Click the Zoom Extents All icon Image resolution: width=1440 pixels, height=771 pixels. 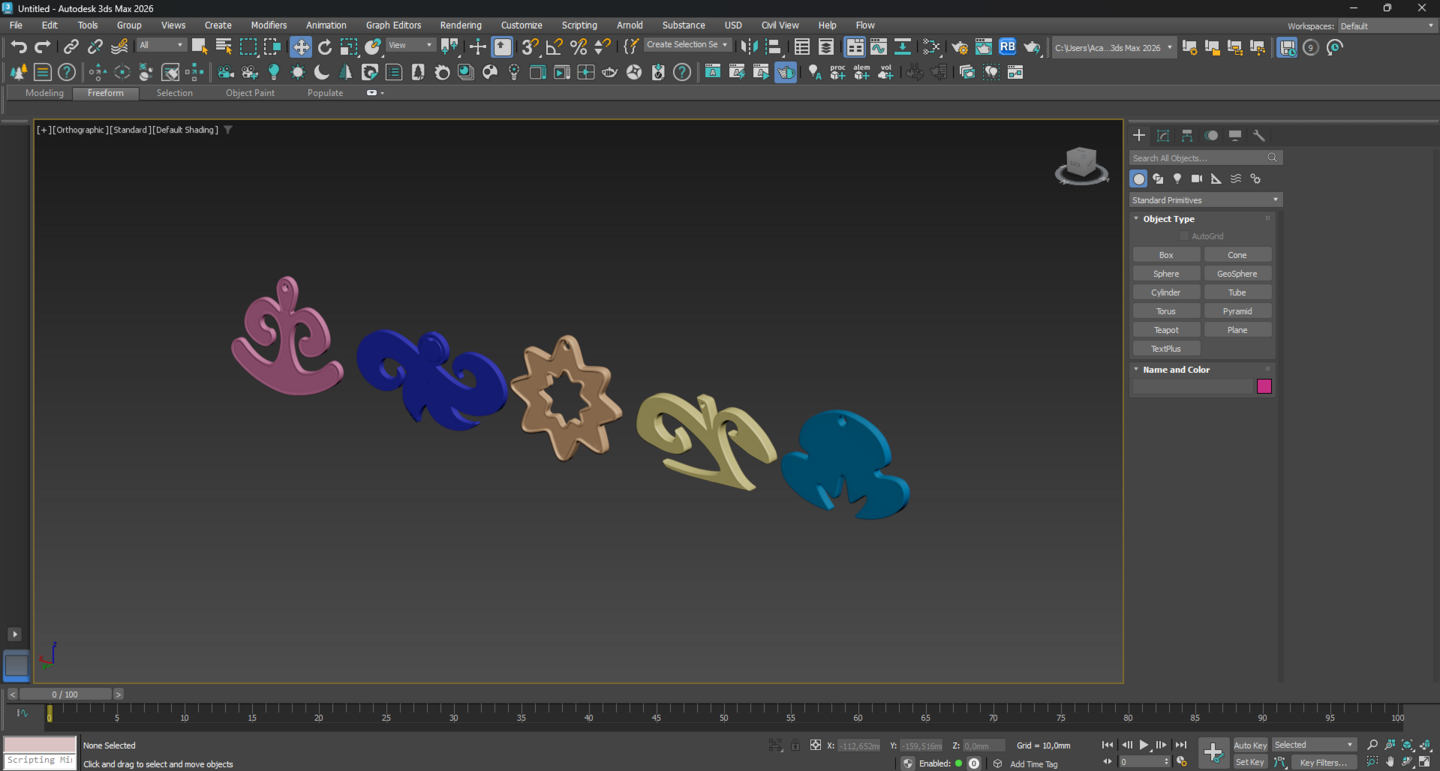click(x=1407, y=745)
